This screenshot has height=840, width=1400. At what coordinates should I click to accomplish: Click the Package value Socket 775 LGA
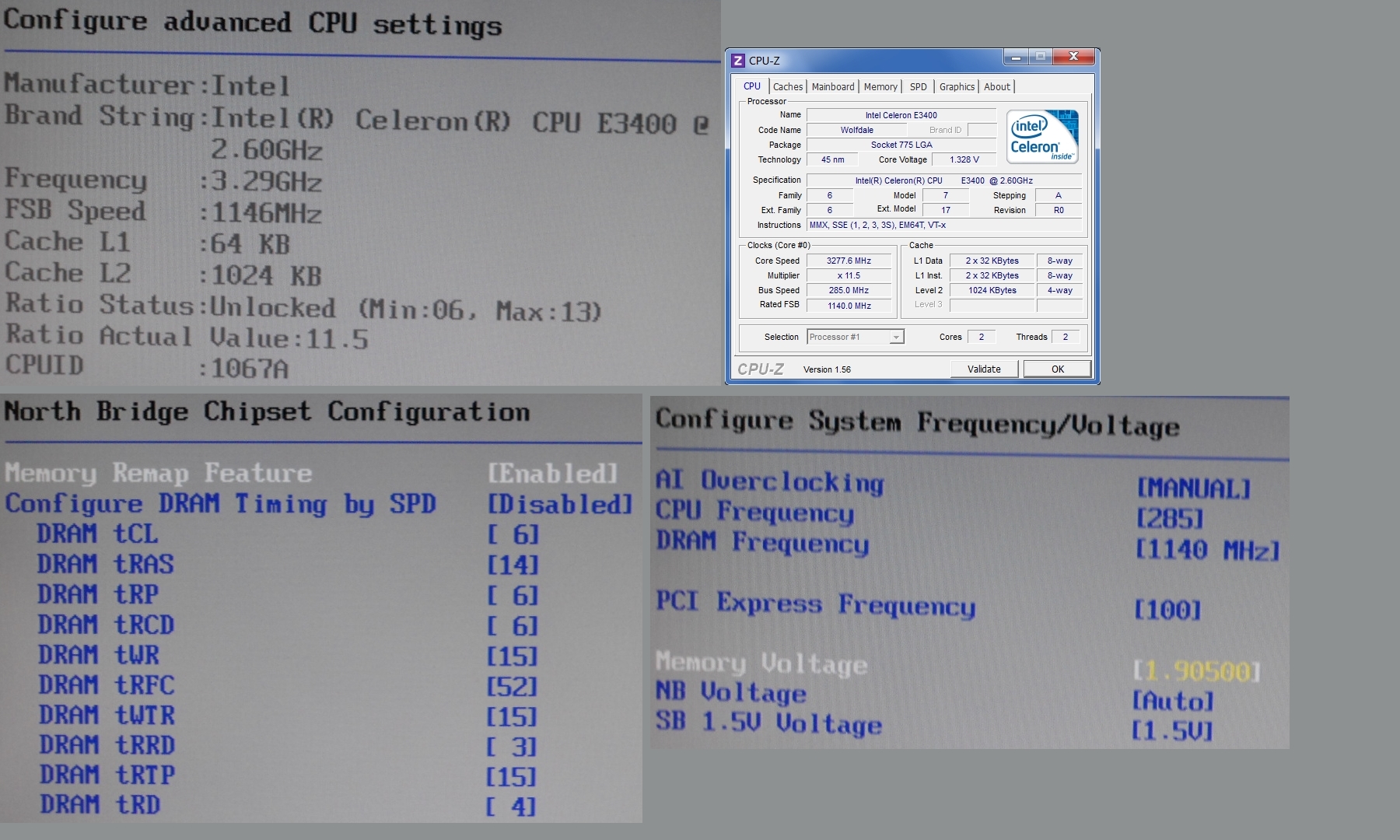pyautogui.click(x=901, y=145)
